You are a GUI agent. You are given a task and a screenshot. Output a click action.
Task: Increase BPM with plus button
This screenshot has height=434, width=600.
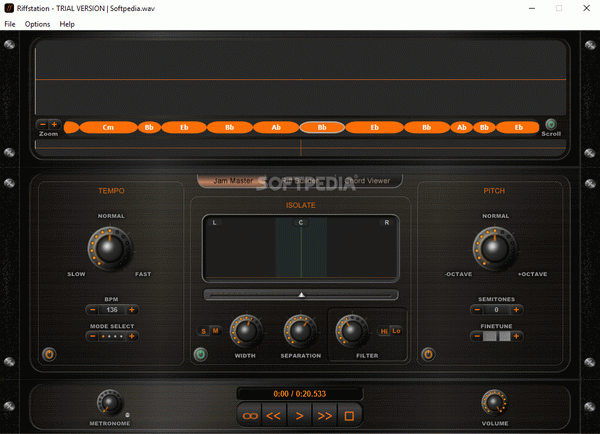[132, 310]
